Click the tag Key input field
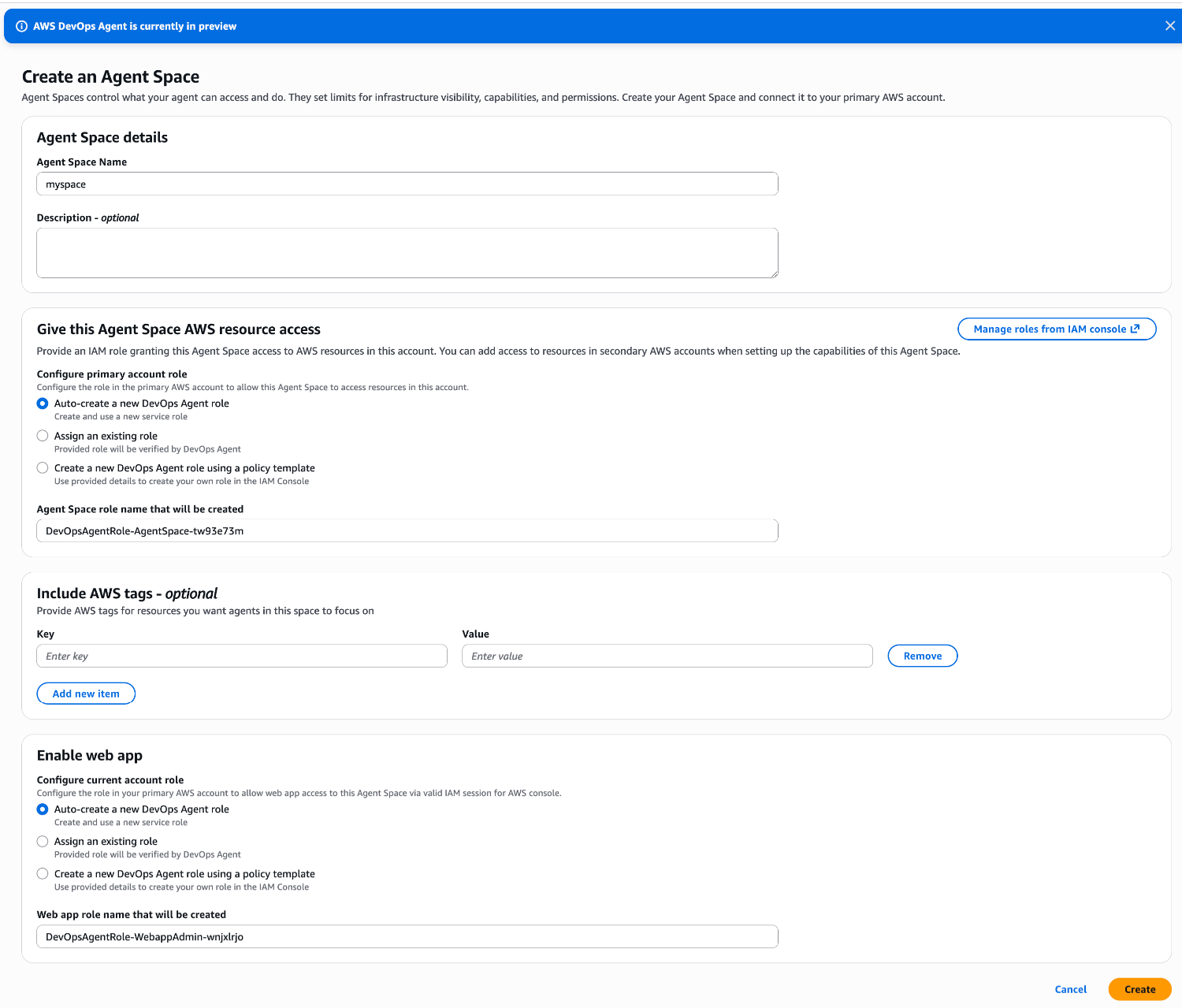 coord(241,656)
